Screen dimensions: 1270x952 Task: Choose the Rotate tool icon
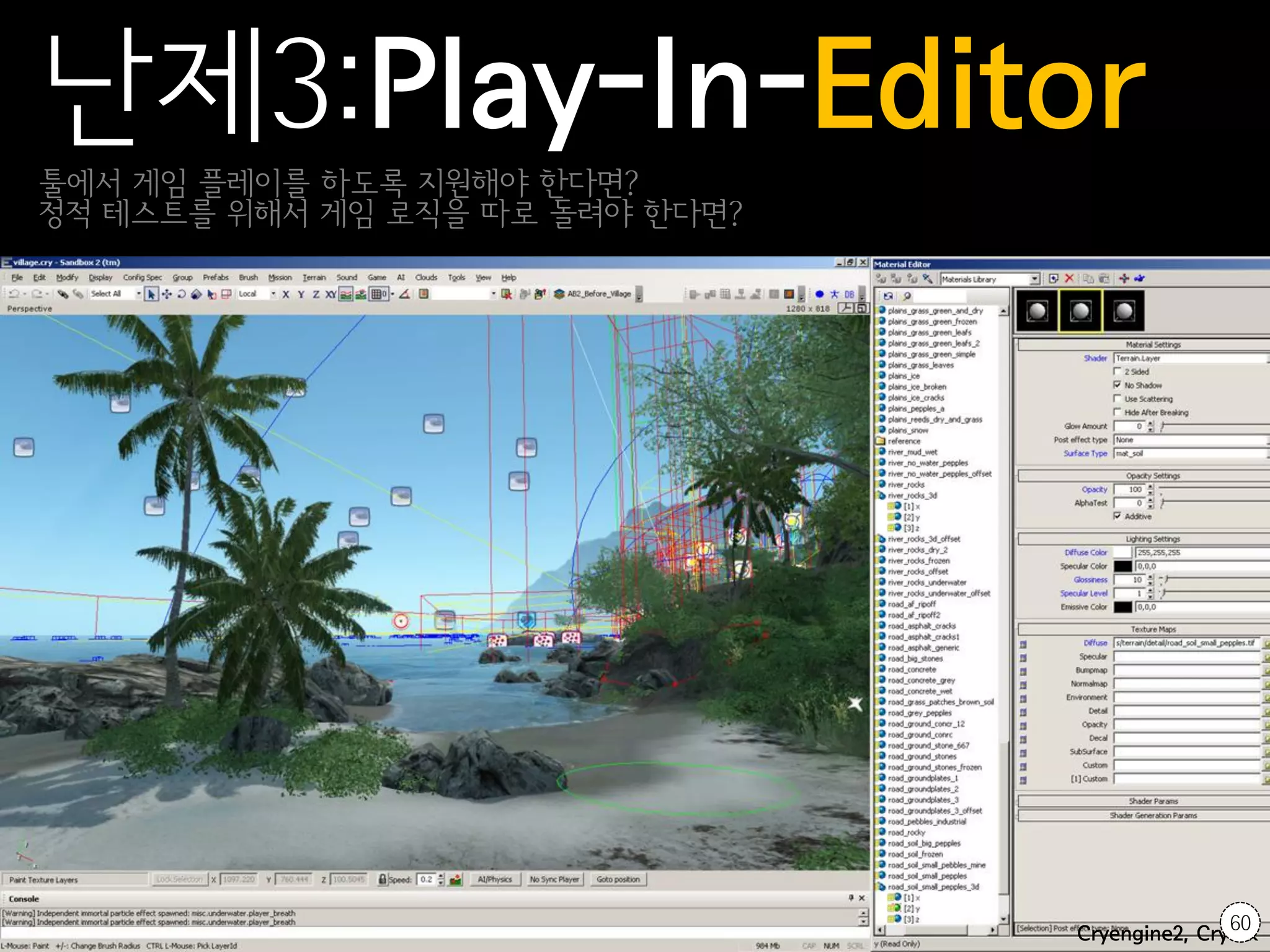point(182,294)
